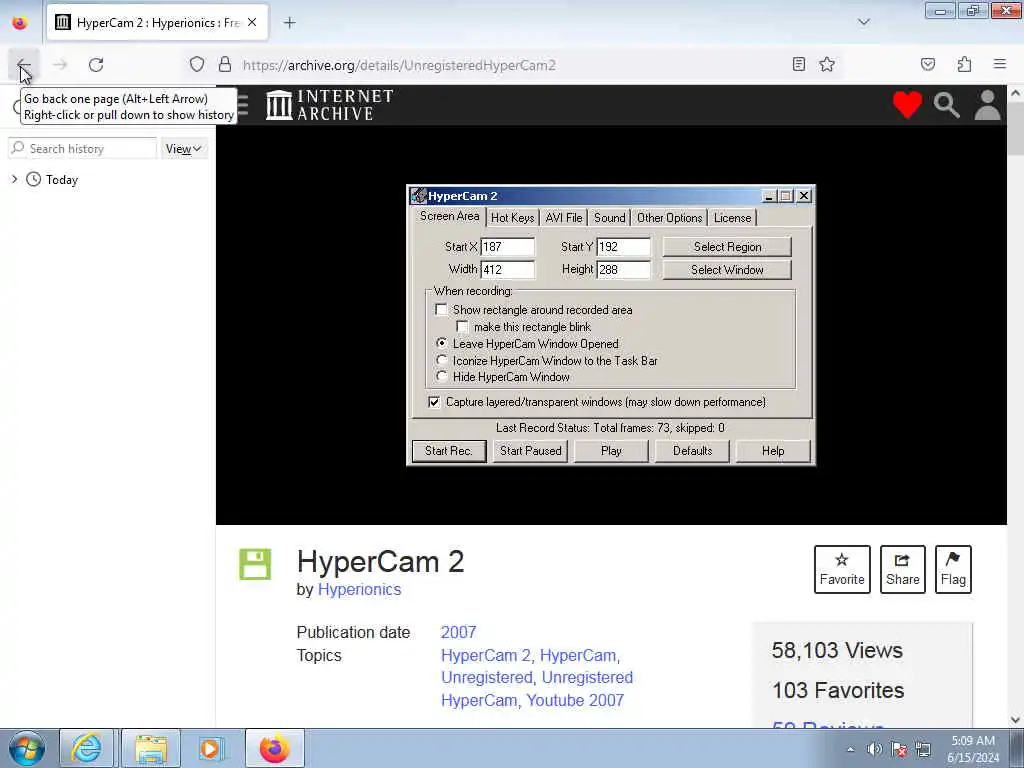The width and height of the screenshot is (1024, 768).
Task: Click the green floppy disk software icon
Action: pos(255,564)
